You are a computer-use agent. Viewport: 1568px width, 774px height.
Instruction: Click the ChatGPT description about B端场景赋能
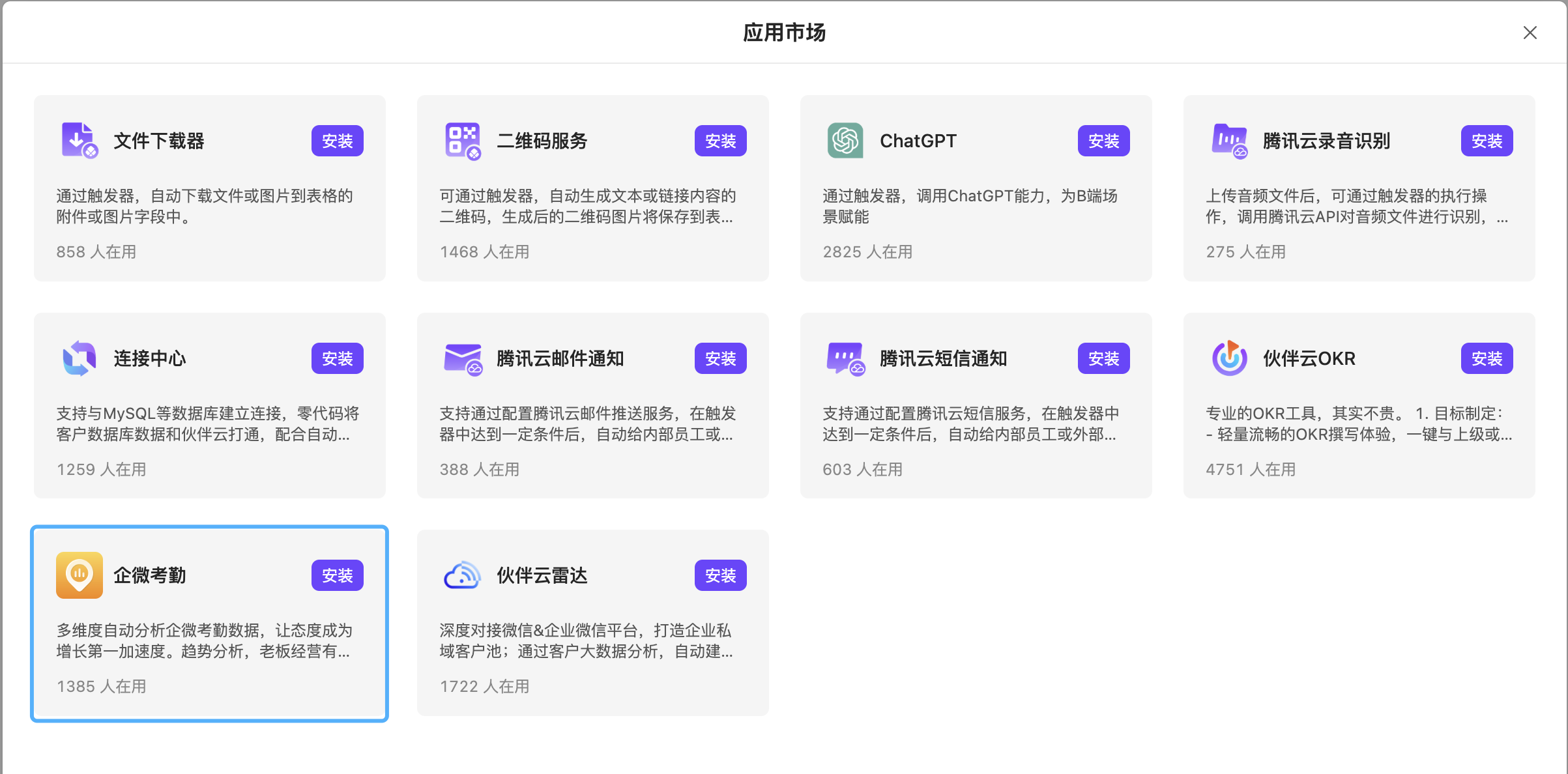point(970,207)
